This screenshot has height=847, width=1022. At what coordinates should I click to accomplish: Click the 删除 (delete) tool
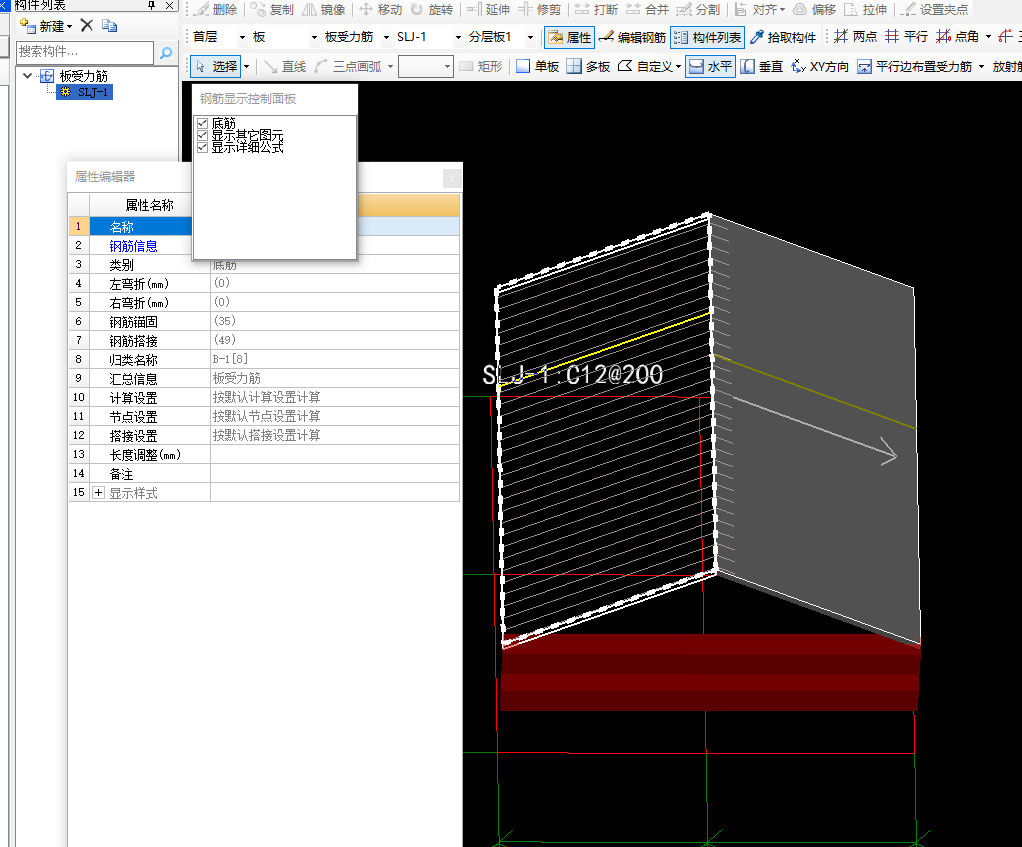pos(216,10)
